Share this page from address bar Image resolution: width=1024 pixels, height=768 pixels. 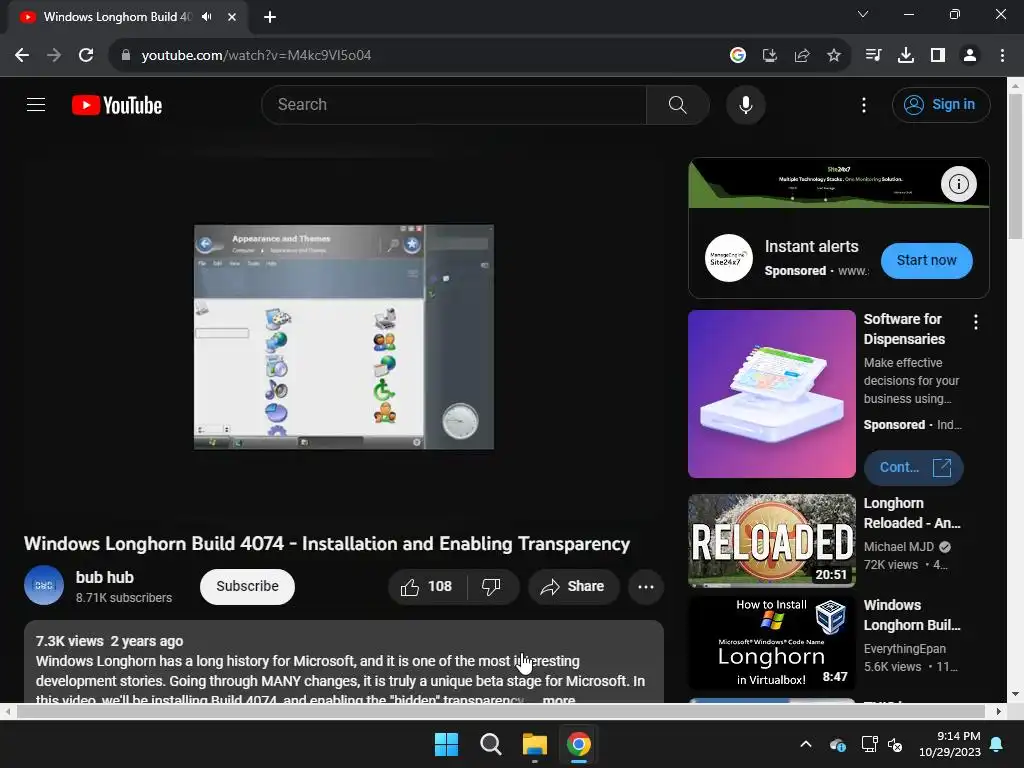coord(801,55)
